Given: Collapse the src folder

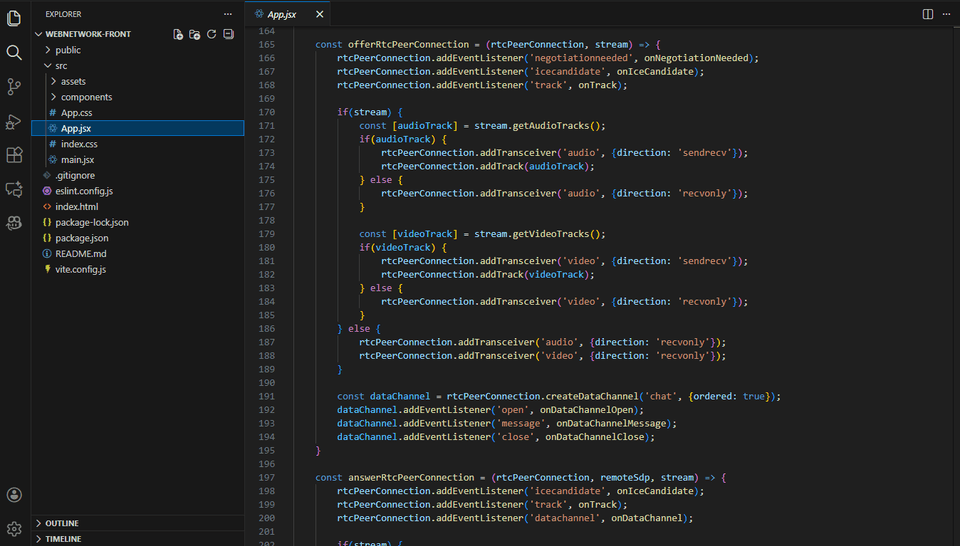Looking at the screenshot, I should coord(62,65).
